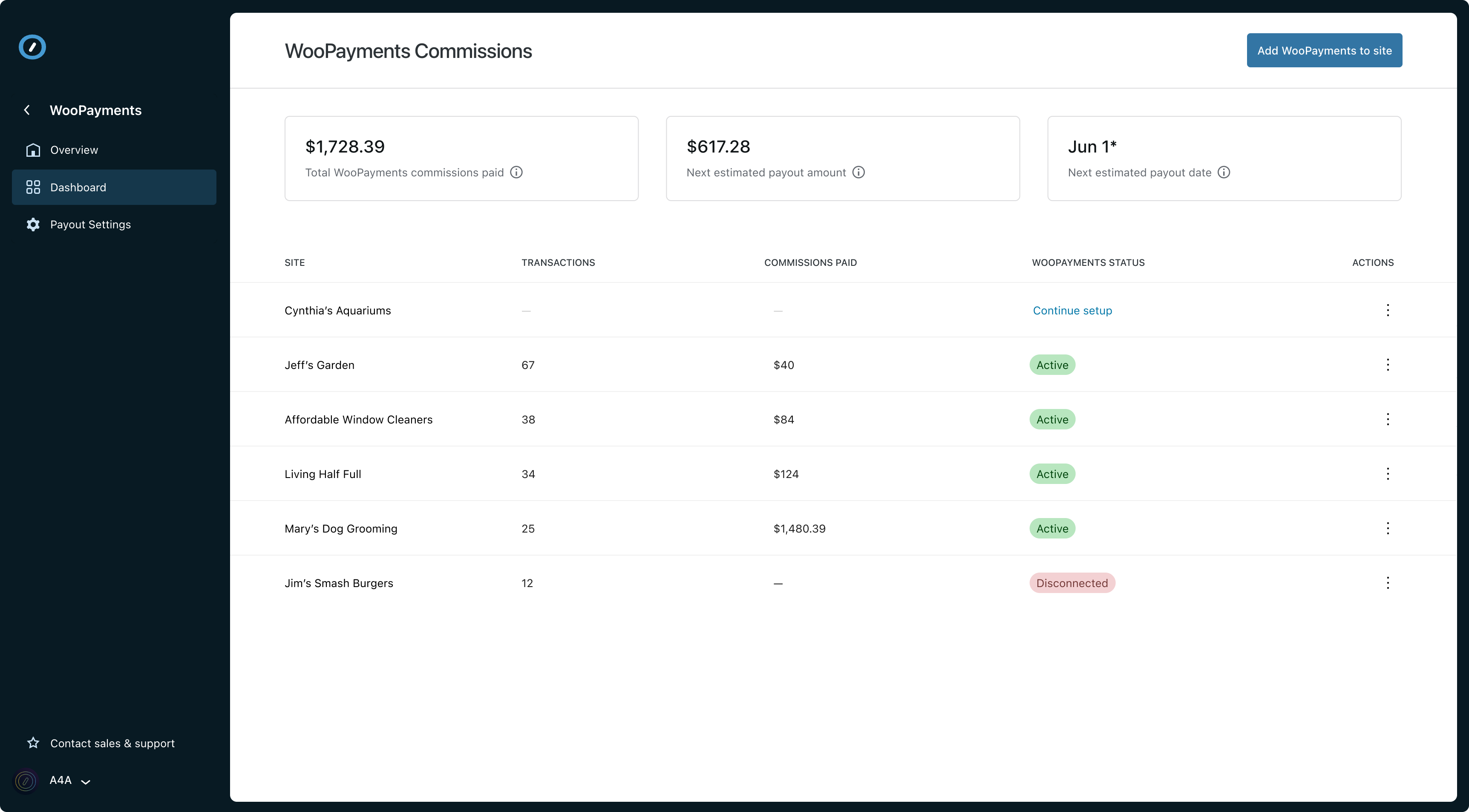The width and height of the screenshot is (1469, 812).
Task: Click the Living Half Full site name
Action: click(x=323, y=475)
